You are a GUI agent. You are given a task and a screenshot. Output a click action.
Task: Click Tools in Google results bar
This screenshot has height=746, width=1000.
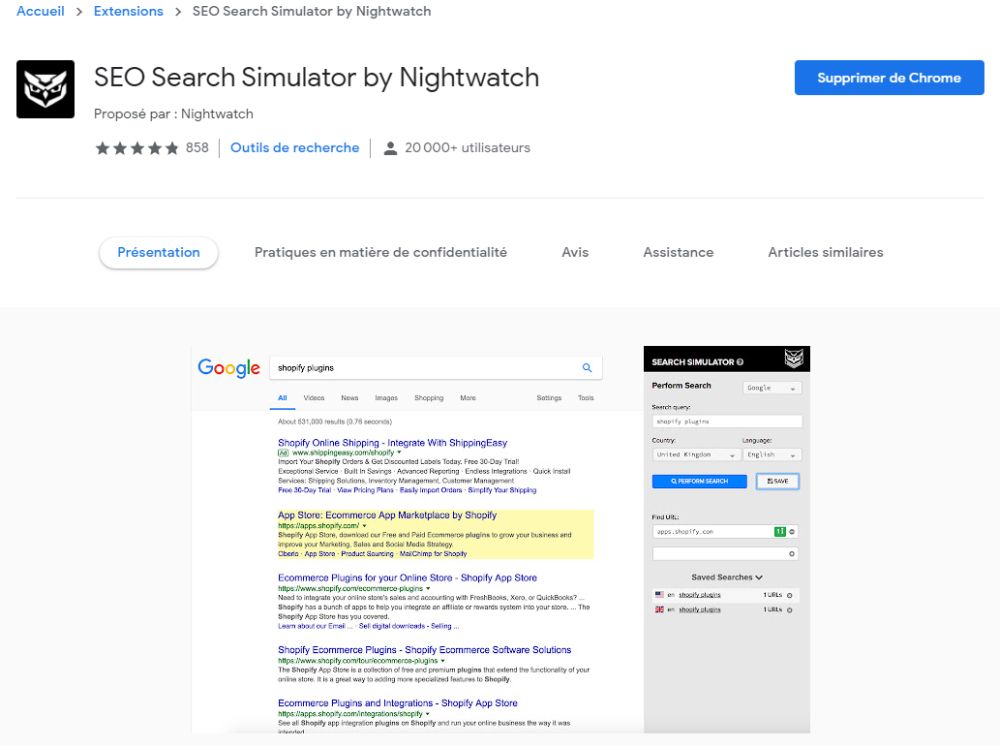pos(585,398)
